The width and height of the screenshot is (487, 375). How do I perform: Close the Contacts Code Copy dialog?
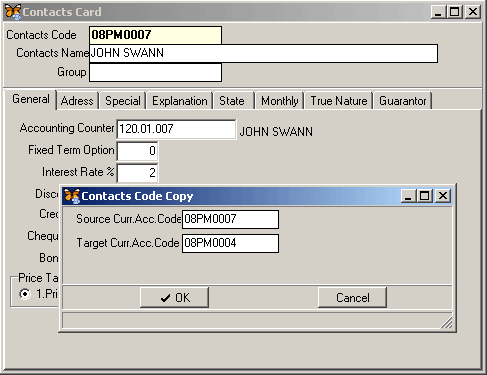[443, 196]
